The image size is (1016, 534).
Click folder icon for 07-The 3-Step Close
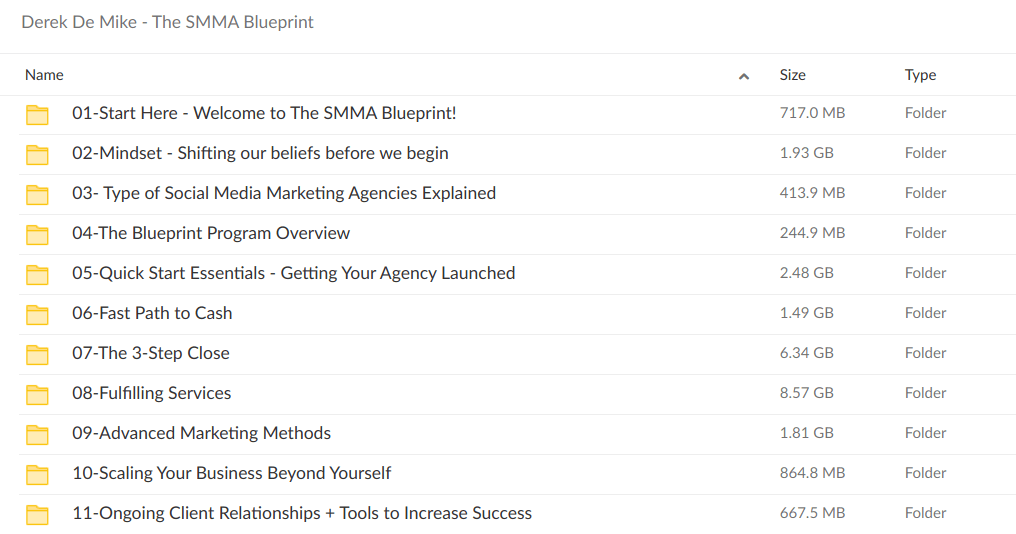pyautogui.click(x=37, y=354)
